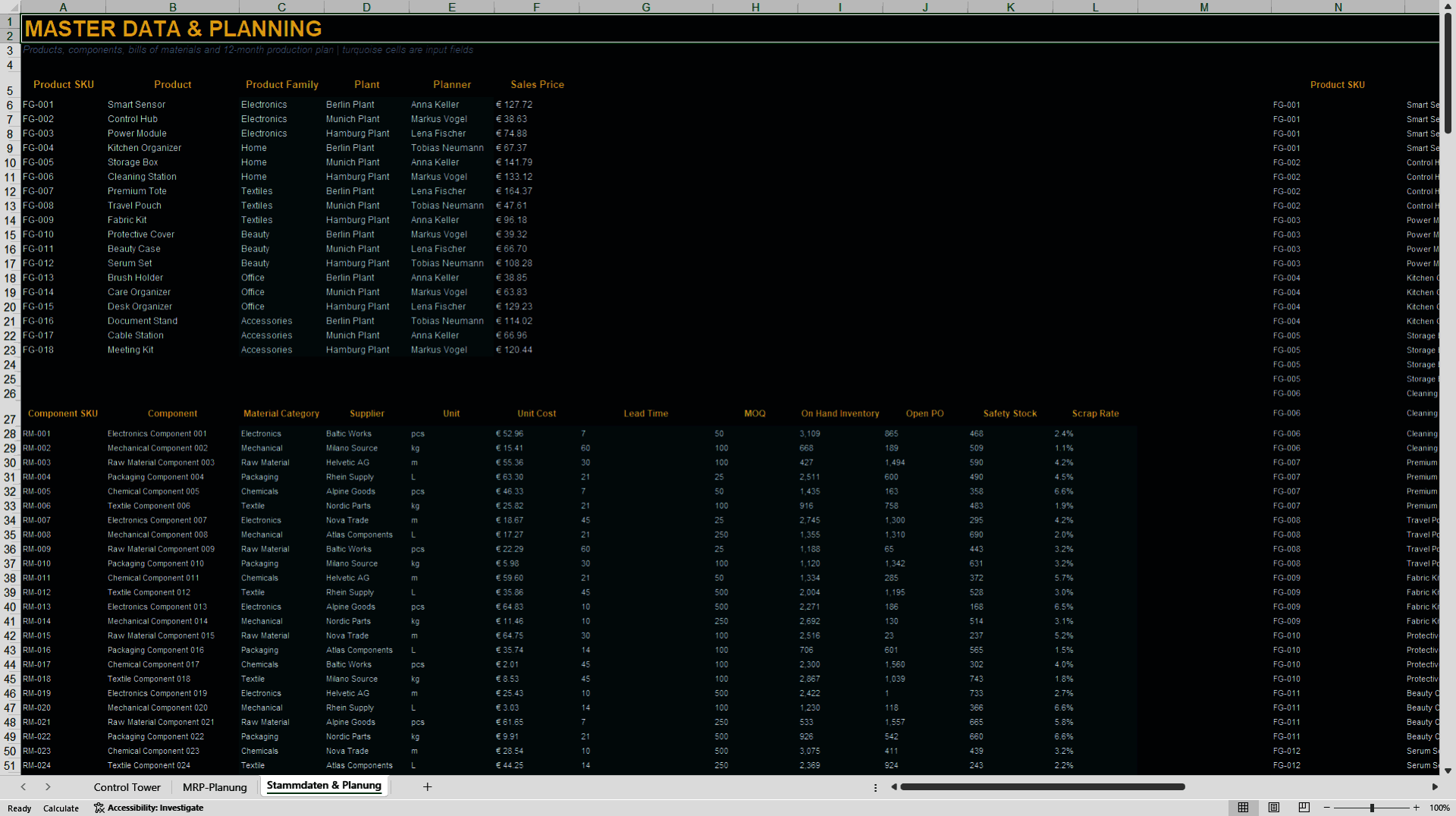This screenshot has height=816, width=1456.
Task: Click supplier Helvetic AG for RM-003
Action: point(366,463)
